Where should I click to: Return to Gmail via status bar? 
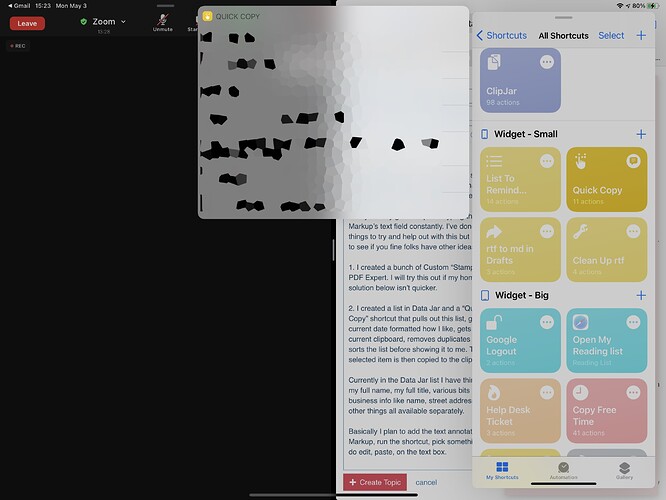19,6
